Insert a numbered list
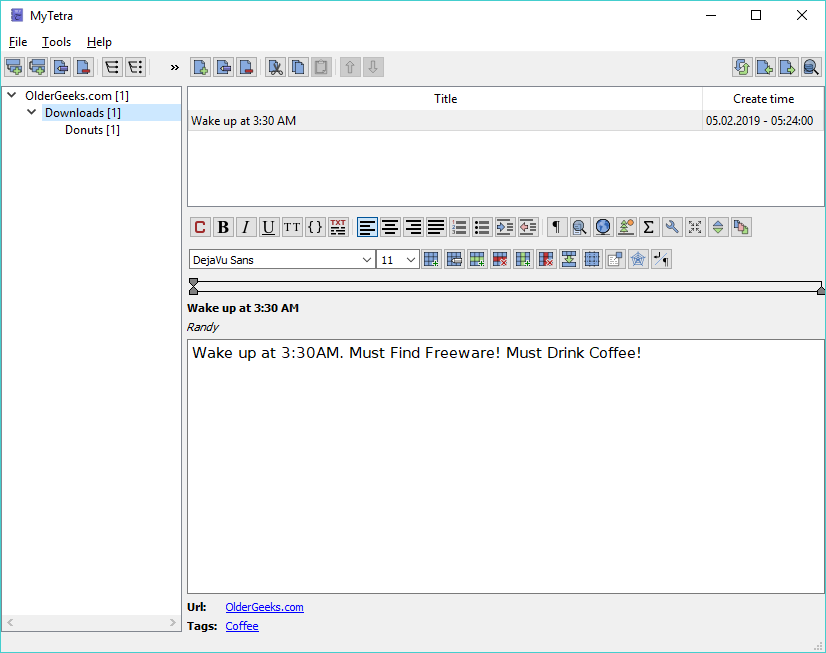Screen dimensions: 826x653 click(x=459, y=227)
